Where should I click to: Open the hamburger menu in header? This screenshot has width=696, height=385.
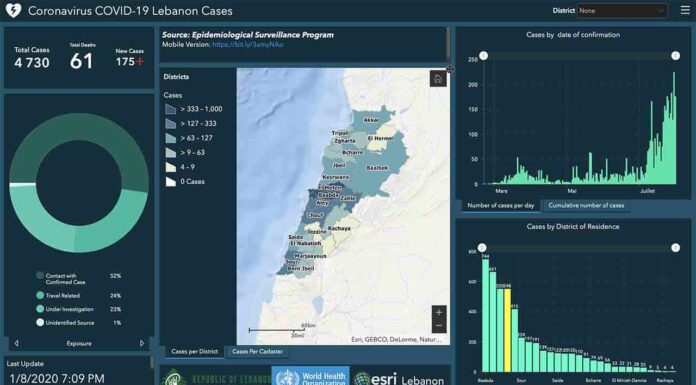[x=685, y=10]
